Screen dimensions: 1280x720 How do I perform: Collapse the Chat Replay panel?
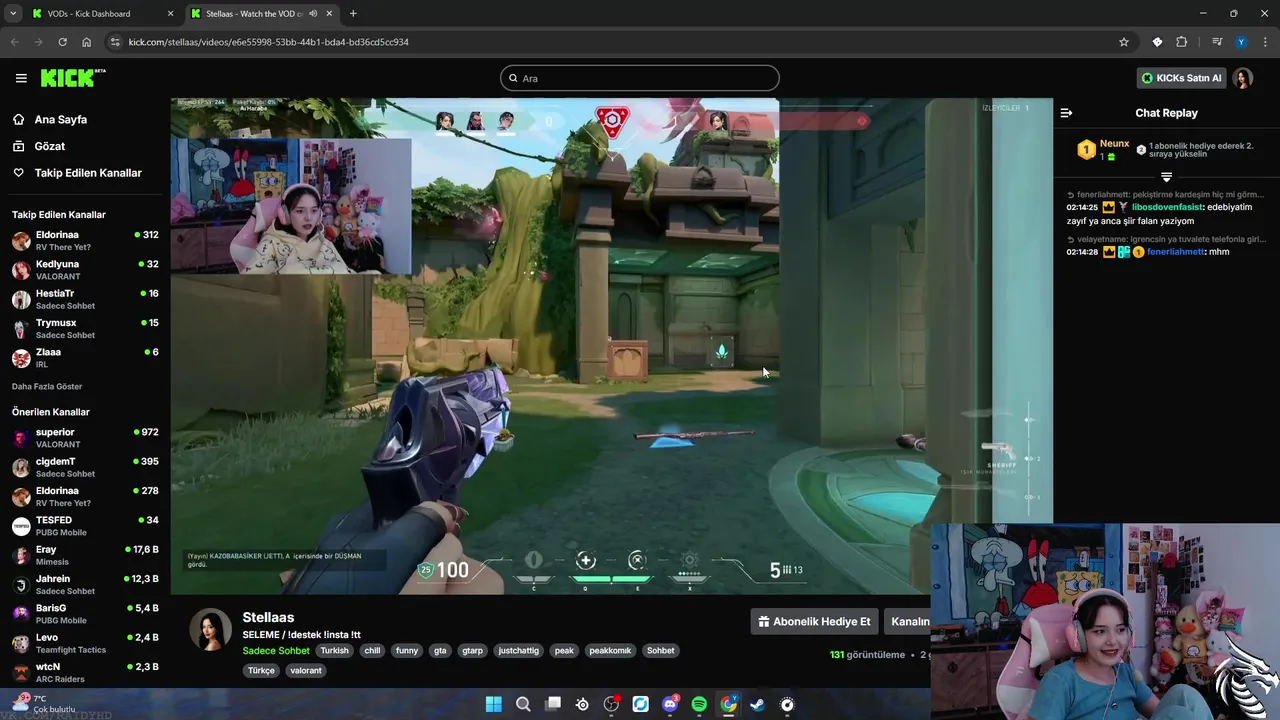tap(1066, 113)
